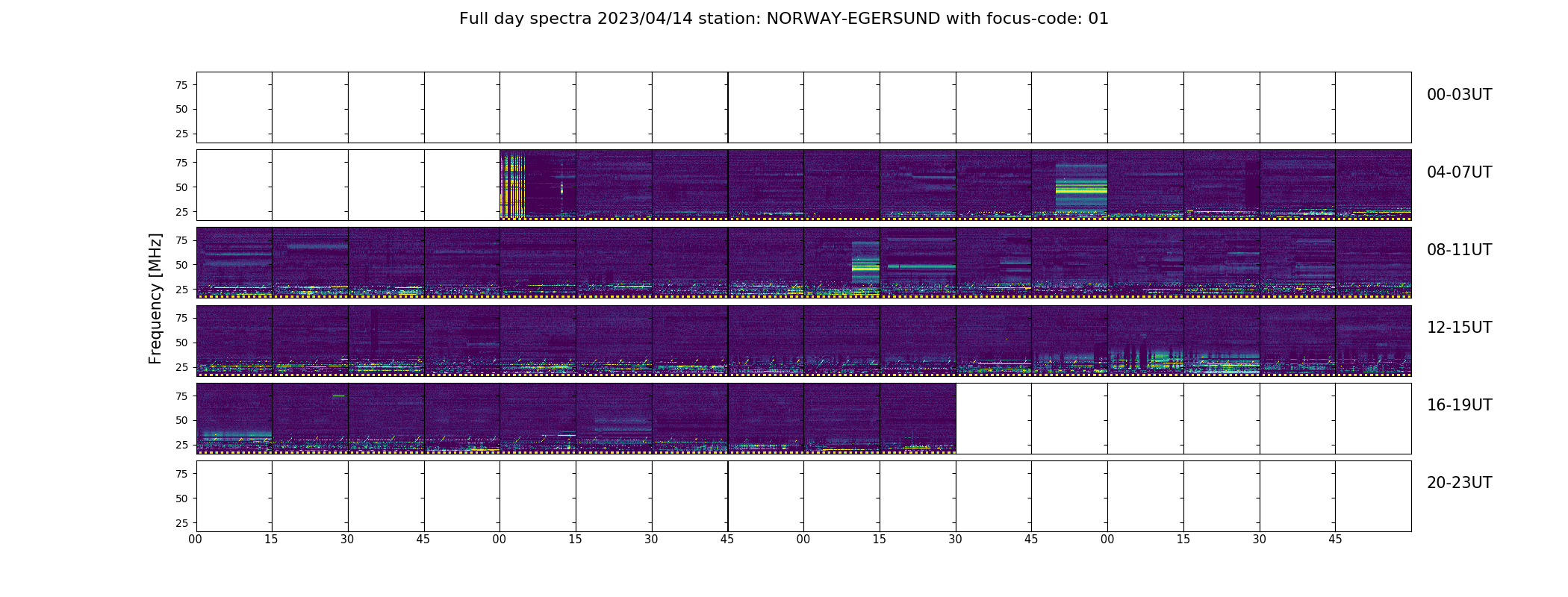Click the 25 tick of the 00-03UT row
The height and width of the screenshot is (597, 1568).
point(181,134)
